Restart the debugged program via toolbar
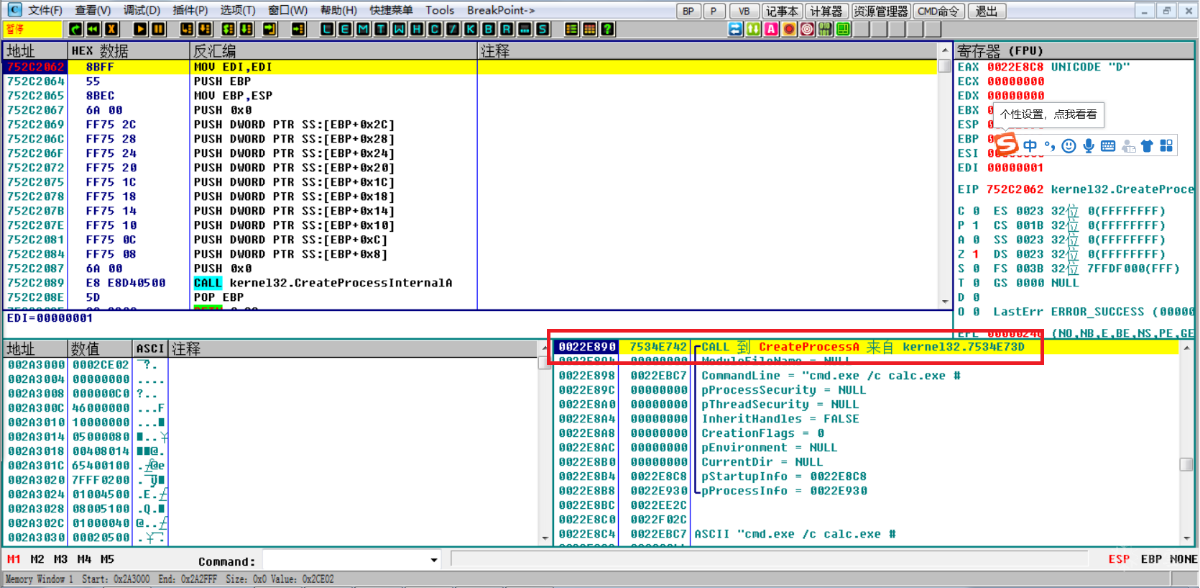Image resolution: width=1200 pixels, height=588 pixels. pyautogui.click(x=92, y=29)
